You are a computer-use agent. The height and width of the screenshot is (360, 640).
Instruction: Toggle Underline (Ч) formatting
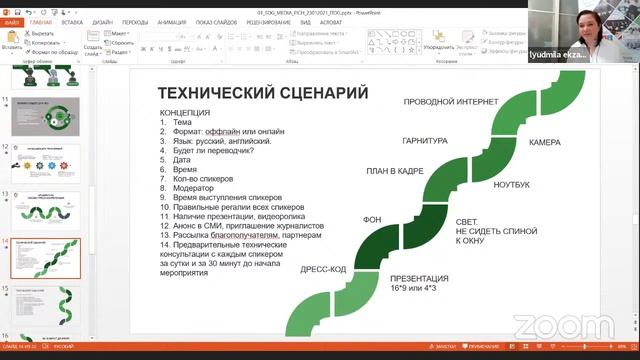161,49
